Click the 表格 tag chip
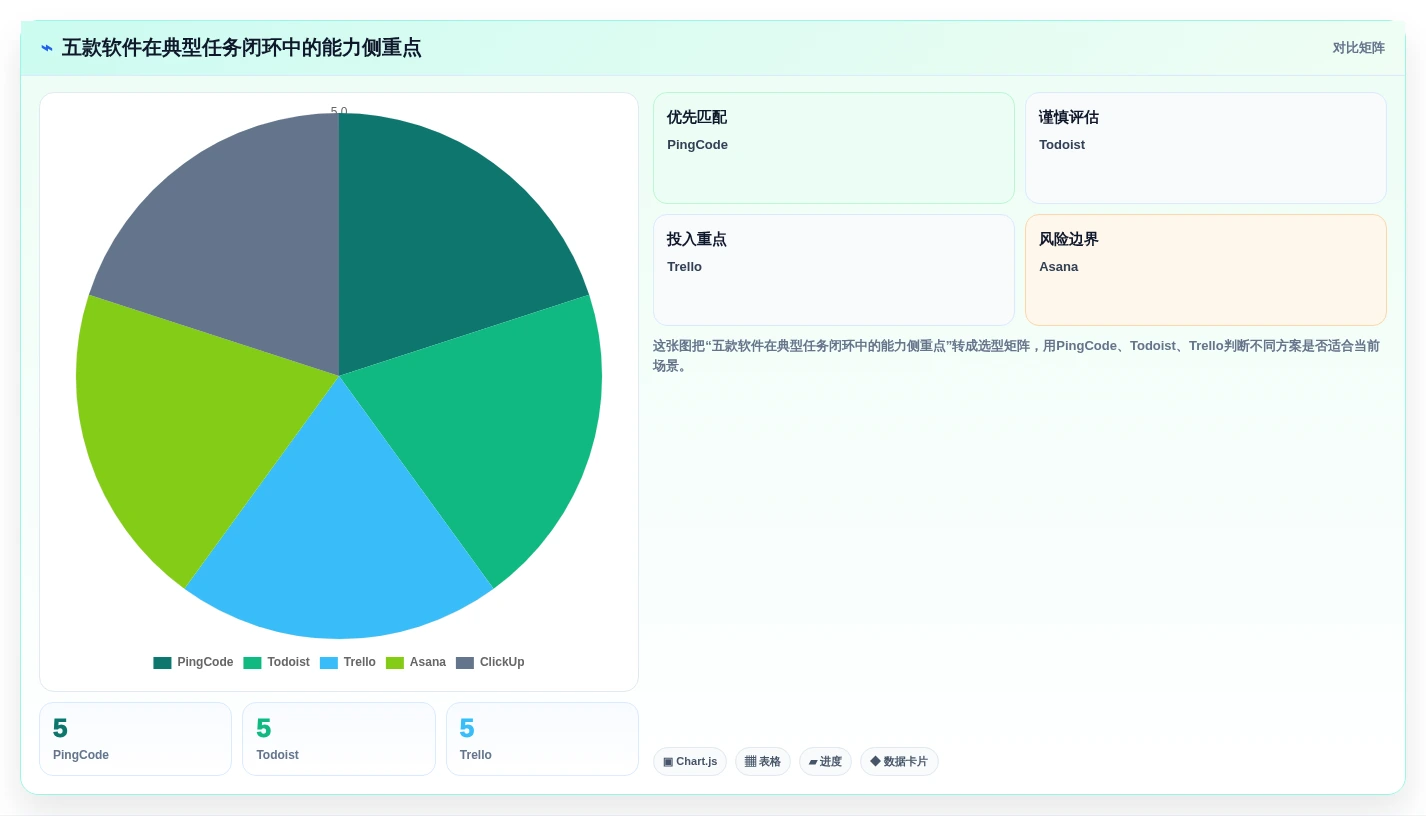Viewport: 1426px width, 816px height. click(x=763, y=762)
